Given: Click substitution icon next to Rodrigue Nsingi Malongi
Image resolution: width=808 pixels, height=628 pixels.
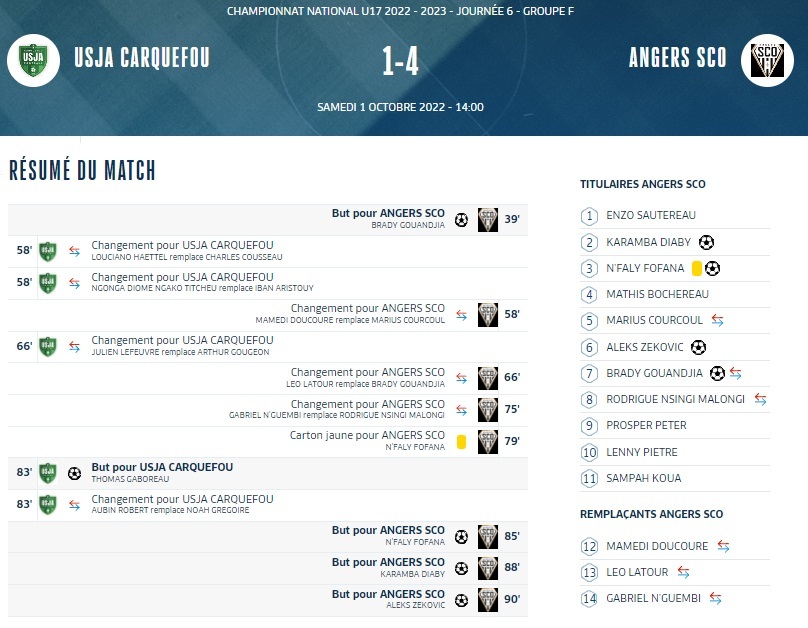Looking at the screenshot, I should [760, 399].
